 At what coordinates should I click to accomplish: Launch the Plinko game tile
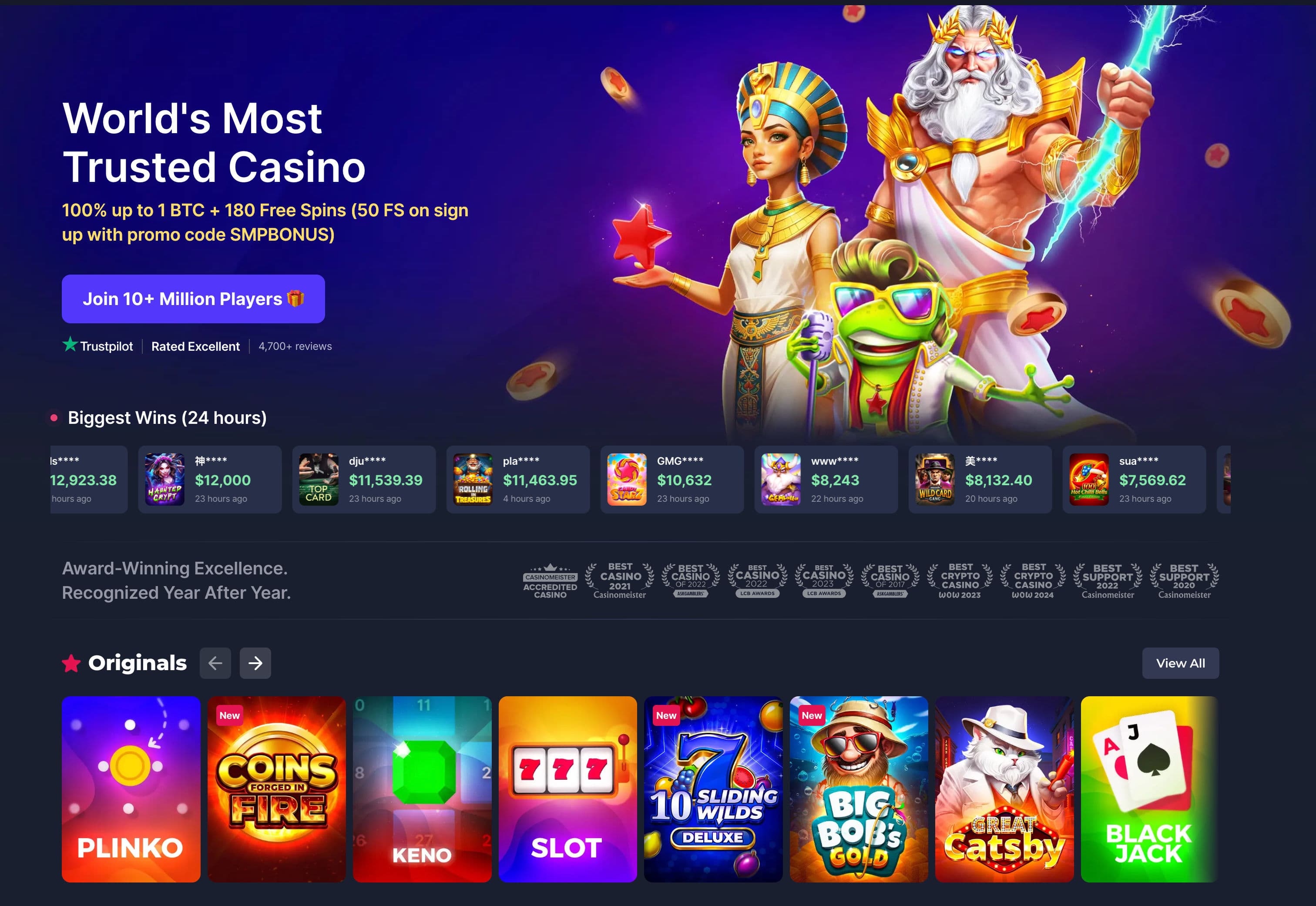point(131,789)
